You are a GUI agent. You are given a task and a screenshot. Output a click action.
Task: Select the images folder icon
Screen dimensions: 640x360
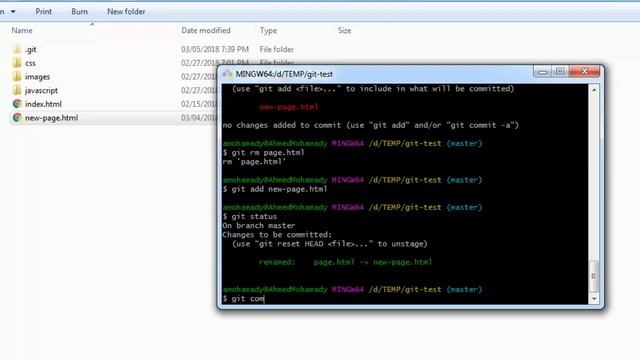click(17, 77)
